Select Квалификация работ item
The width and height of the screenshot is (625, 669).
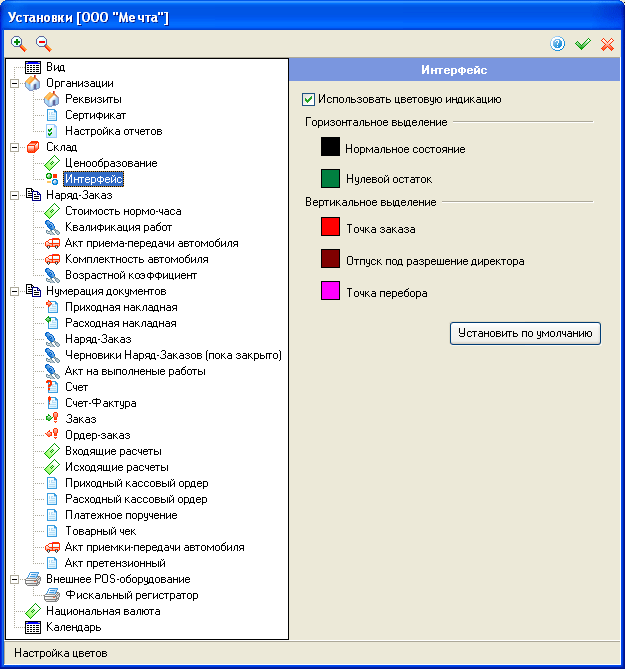tap(118, 227)
